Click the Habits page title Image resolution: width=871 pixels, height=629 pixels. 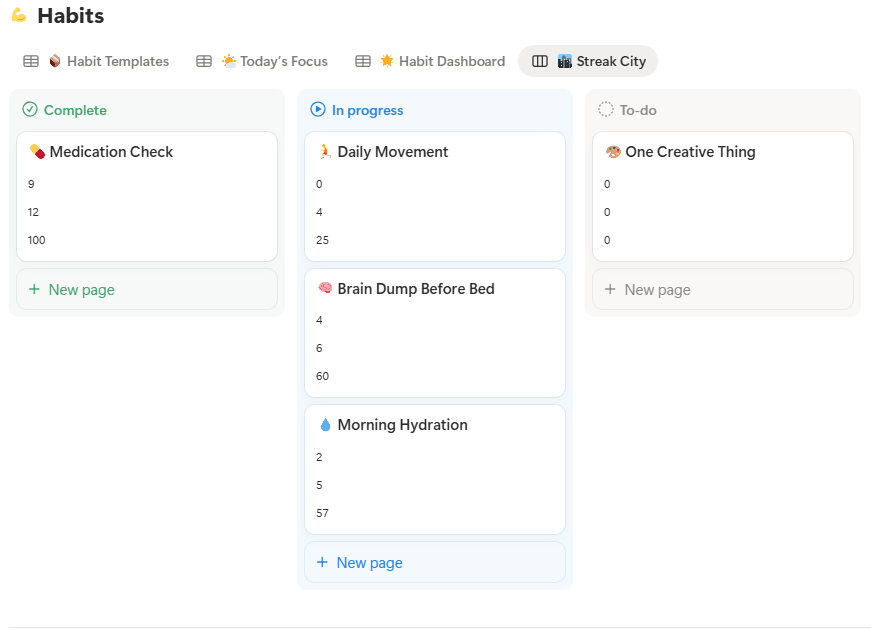point(71,16)
